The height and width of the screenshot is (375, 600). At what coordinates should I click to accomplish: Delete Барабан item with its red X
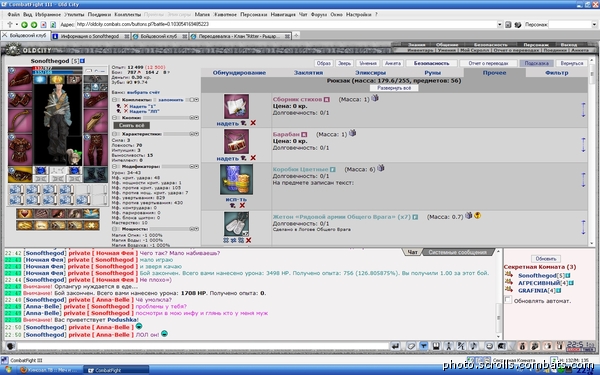point(253,158)
